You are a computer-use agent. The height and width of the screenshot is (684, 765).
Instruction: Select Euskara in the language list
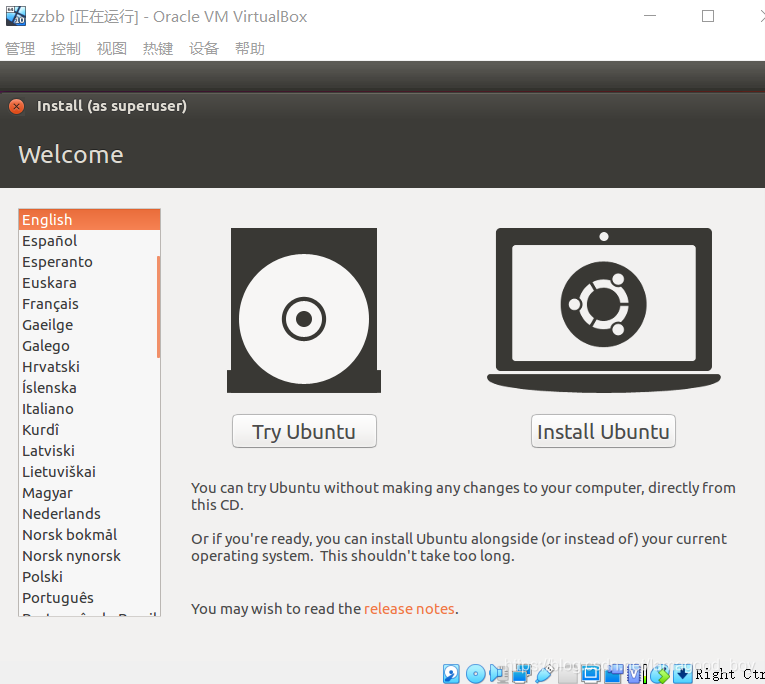click(x=89, y=282)
